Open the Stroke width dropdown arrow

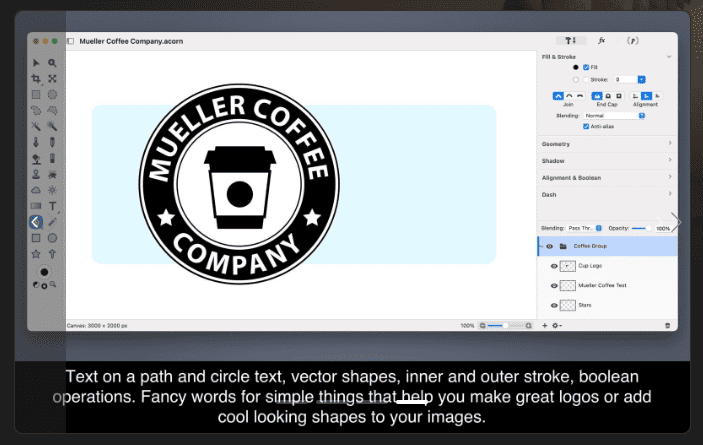click(642, 80)
